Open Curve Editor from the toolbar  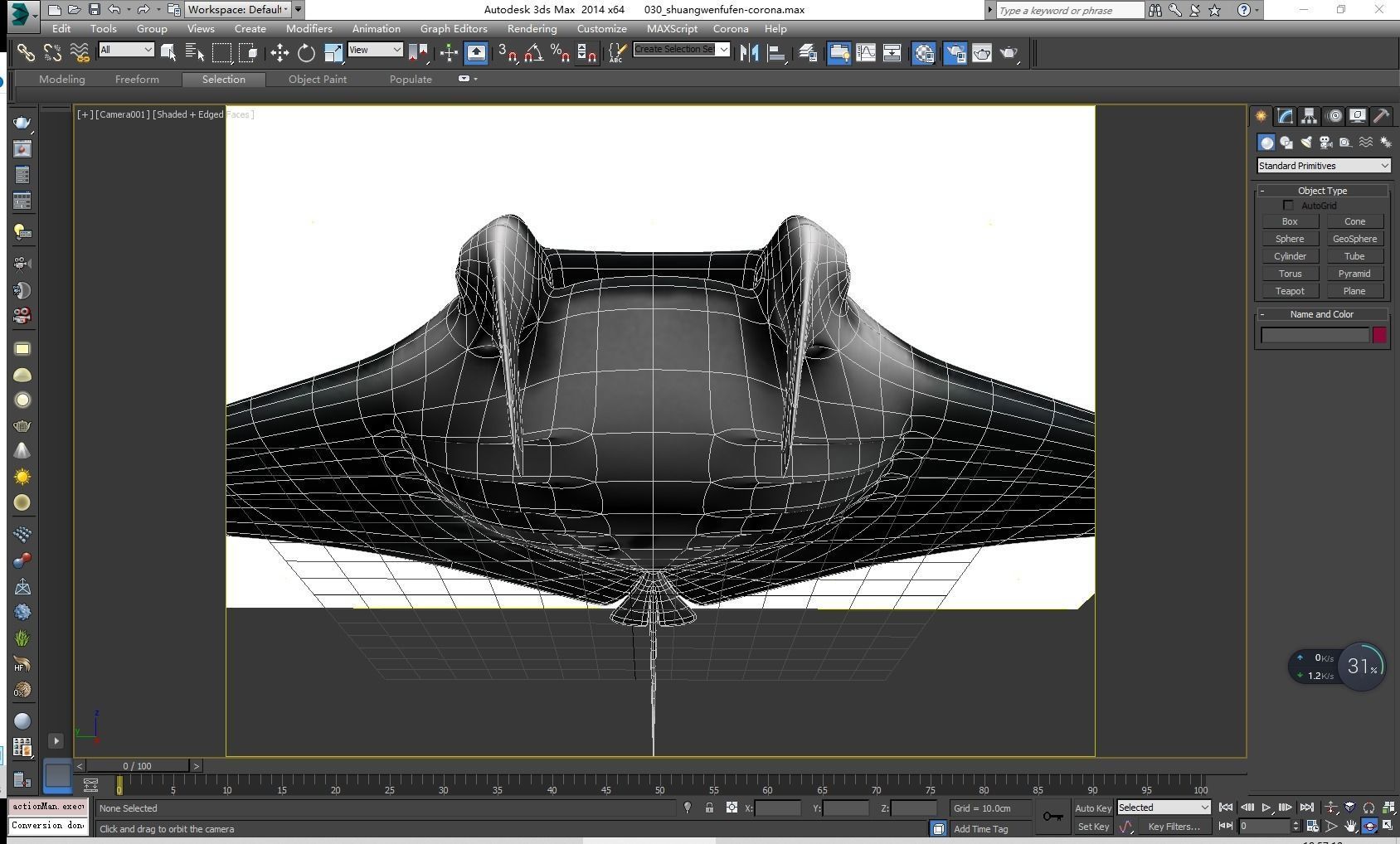tap(866, 53)
